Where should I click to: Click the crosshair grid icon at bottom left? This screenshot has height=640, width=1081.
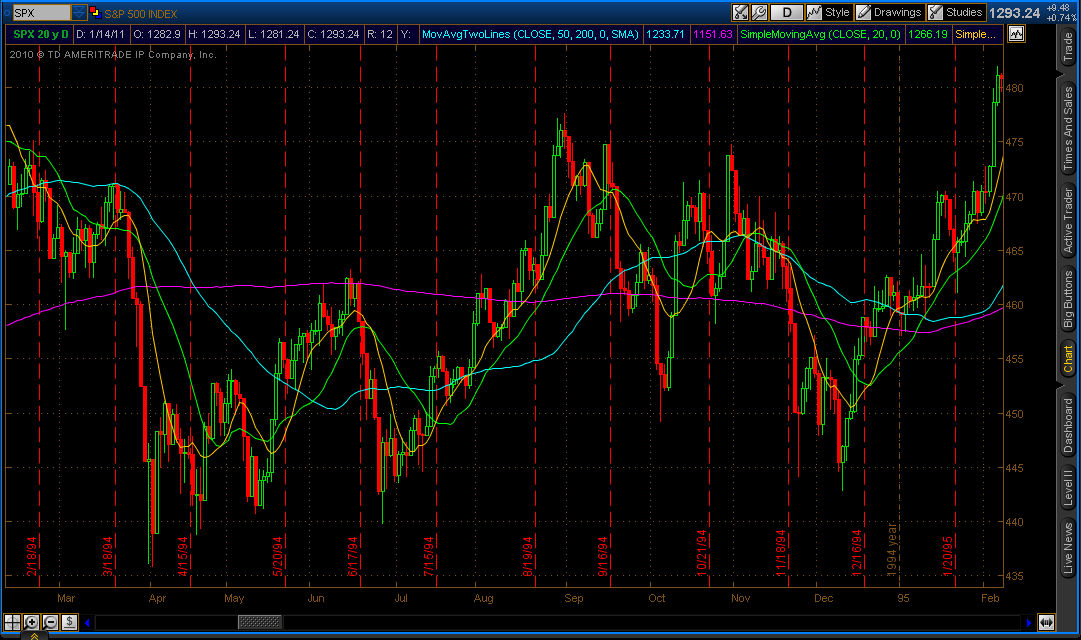click(x=12, y=622)
